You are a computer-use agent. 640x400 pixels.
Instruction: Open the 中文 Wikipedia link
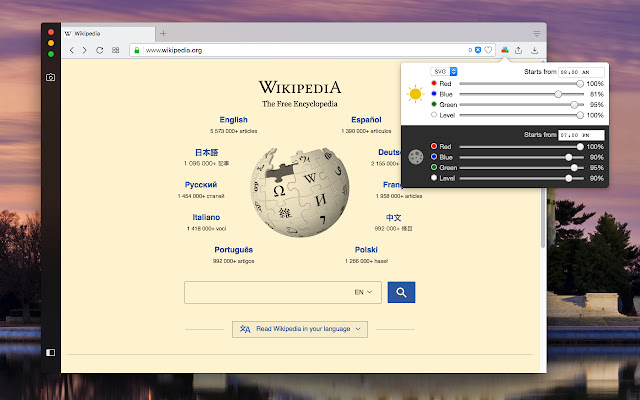tap(393, 218)
